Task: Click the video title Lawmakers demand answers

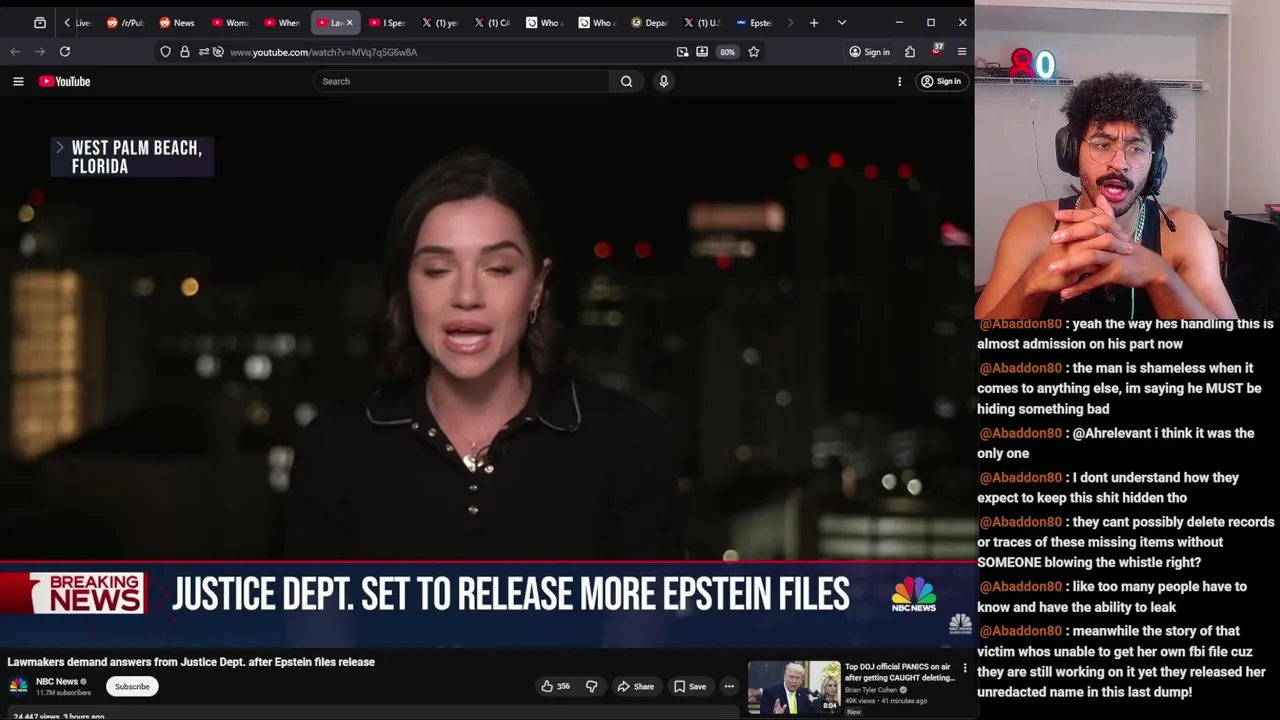Action: click(191, 662)
